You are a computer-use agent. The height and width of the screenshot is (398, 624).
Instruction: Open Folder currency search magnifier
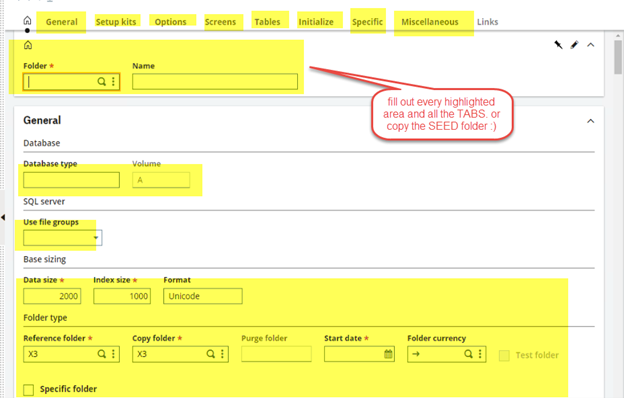(x=468, y=354)
